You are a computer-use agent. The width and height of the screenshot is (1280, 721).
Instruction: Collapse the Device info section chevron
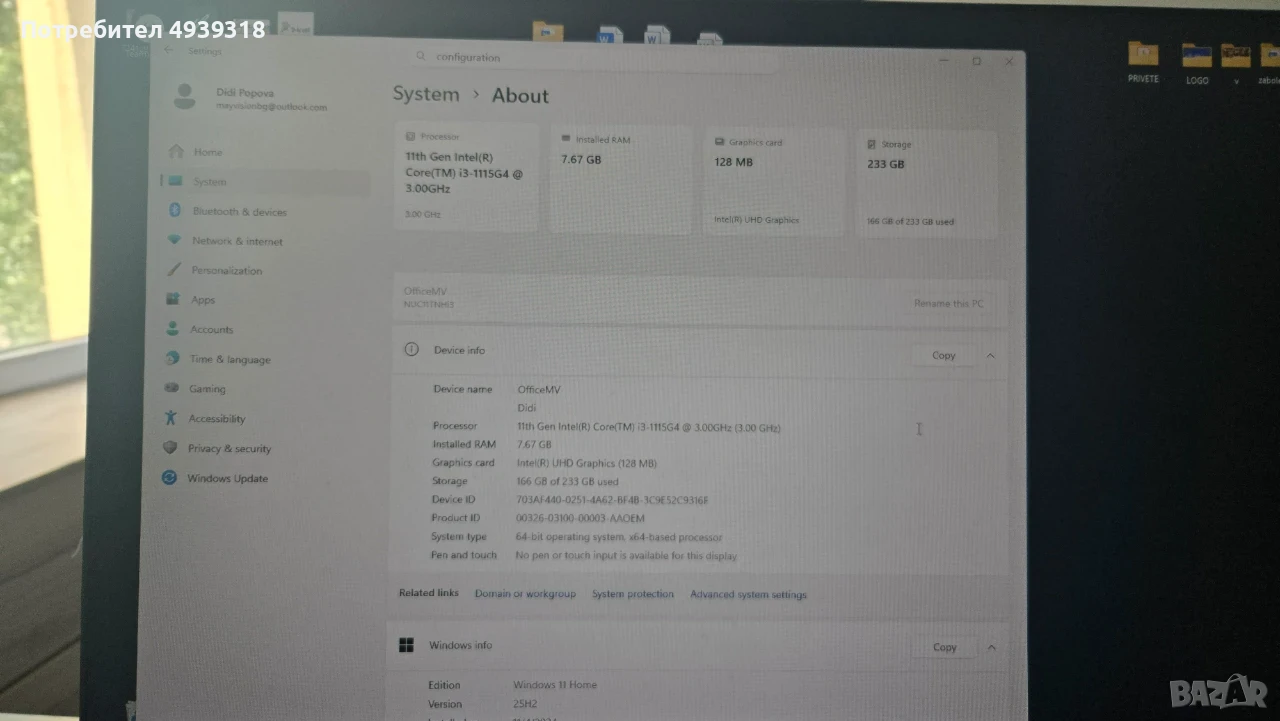990,355
